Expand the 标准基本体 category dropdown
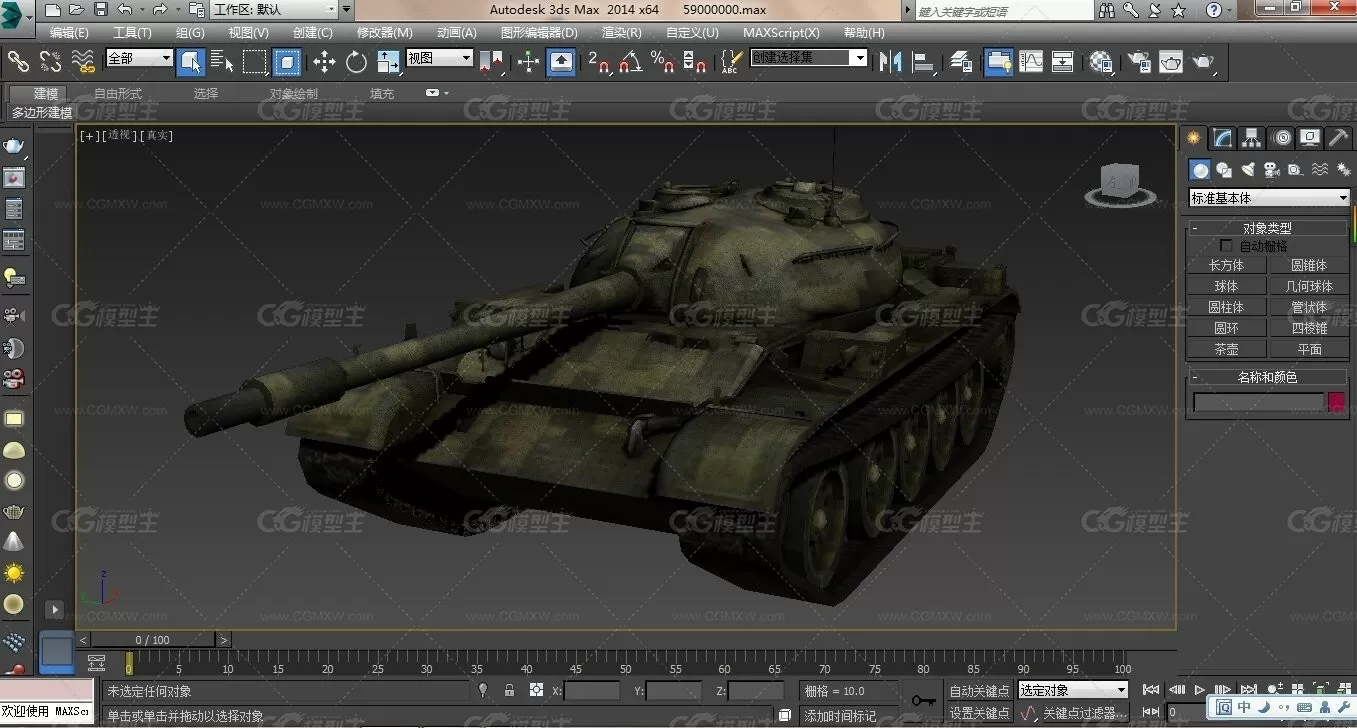Viewport: 1357px width, 728px height. (x=1269, y=198)
